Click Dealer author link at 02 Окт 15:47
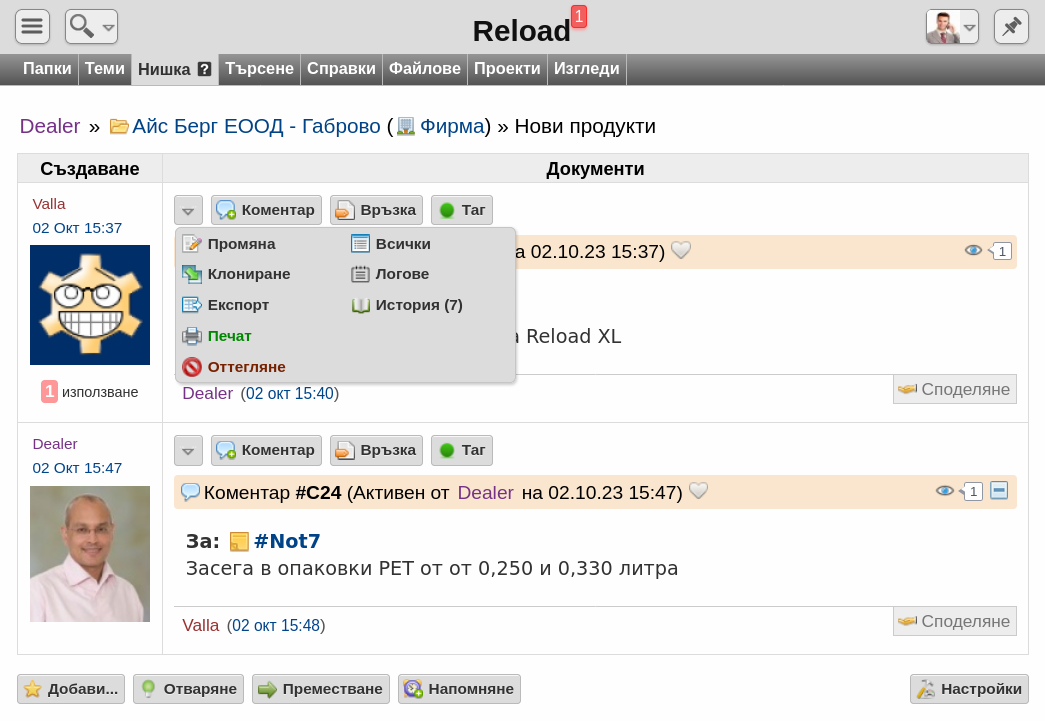Viewport: 1045px width, 721px height. coord(55,444)
